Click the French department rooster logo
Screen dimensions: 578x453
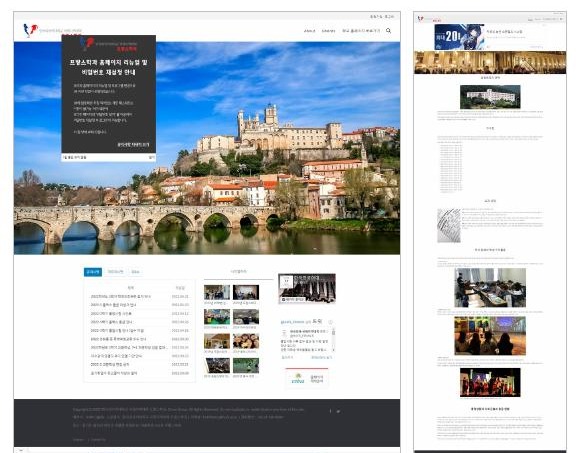[x=31, y=30]
